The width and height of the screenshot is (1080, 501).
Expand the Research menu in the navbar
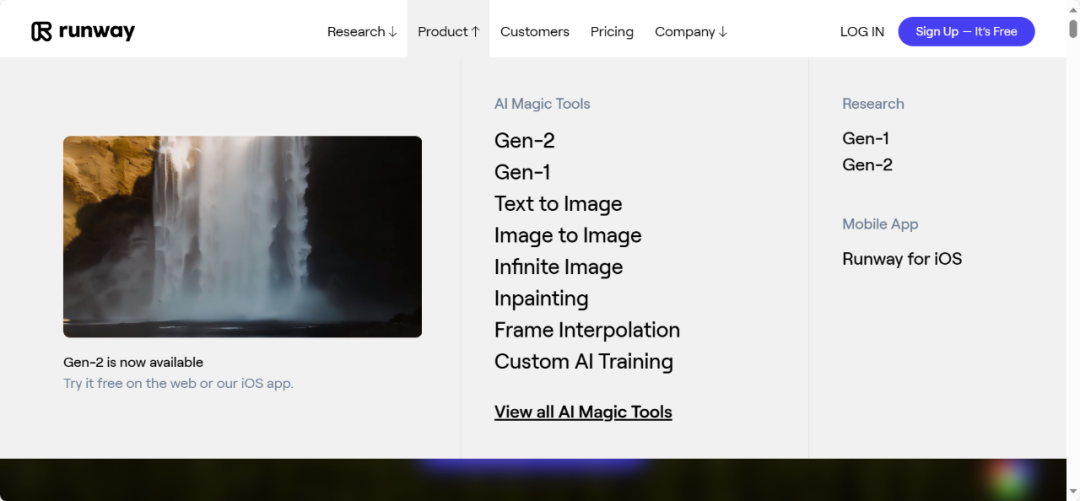tap(362, 32)
